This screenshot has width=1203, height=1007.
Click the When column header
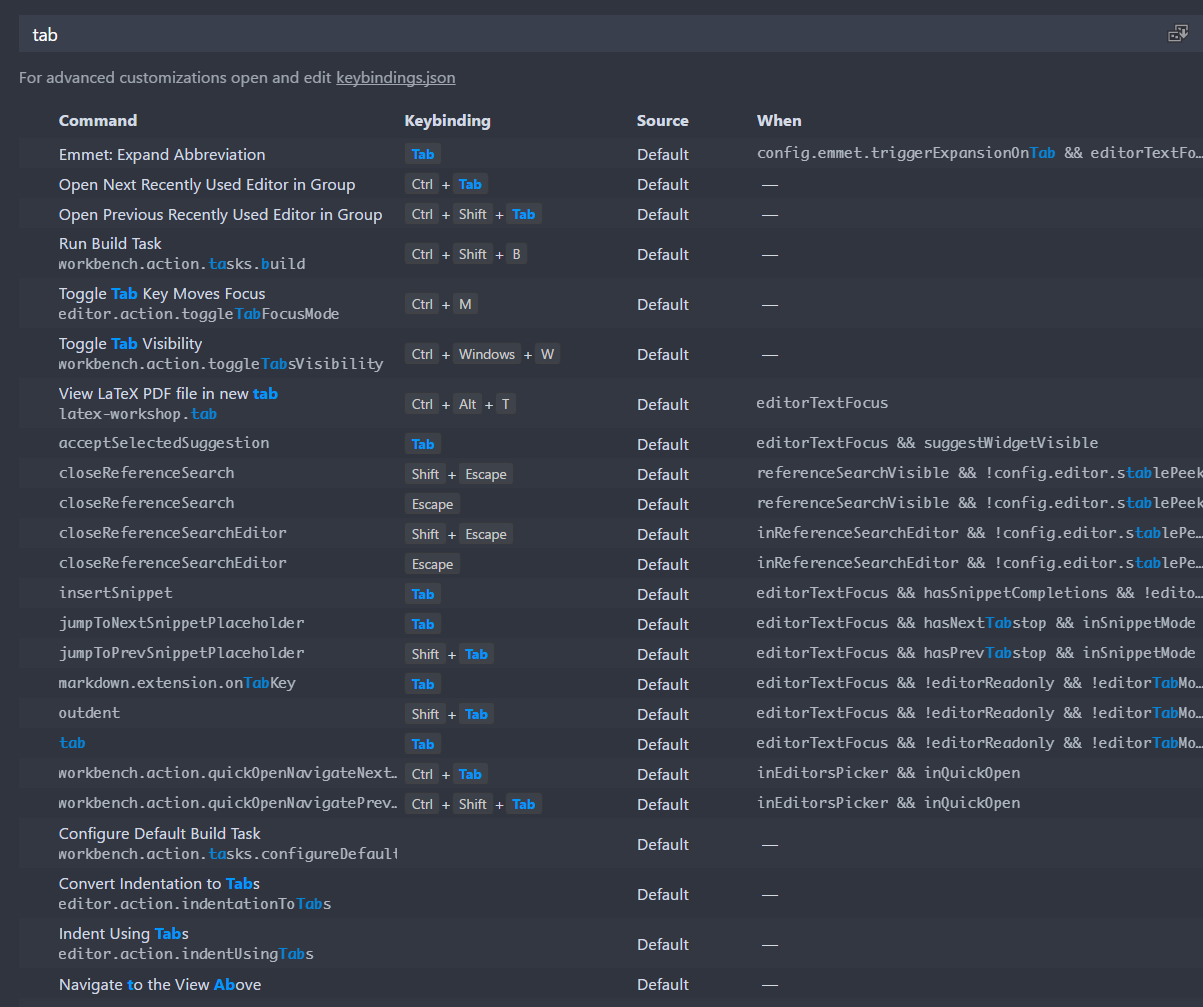[x=779, y=120]
